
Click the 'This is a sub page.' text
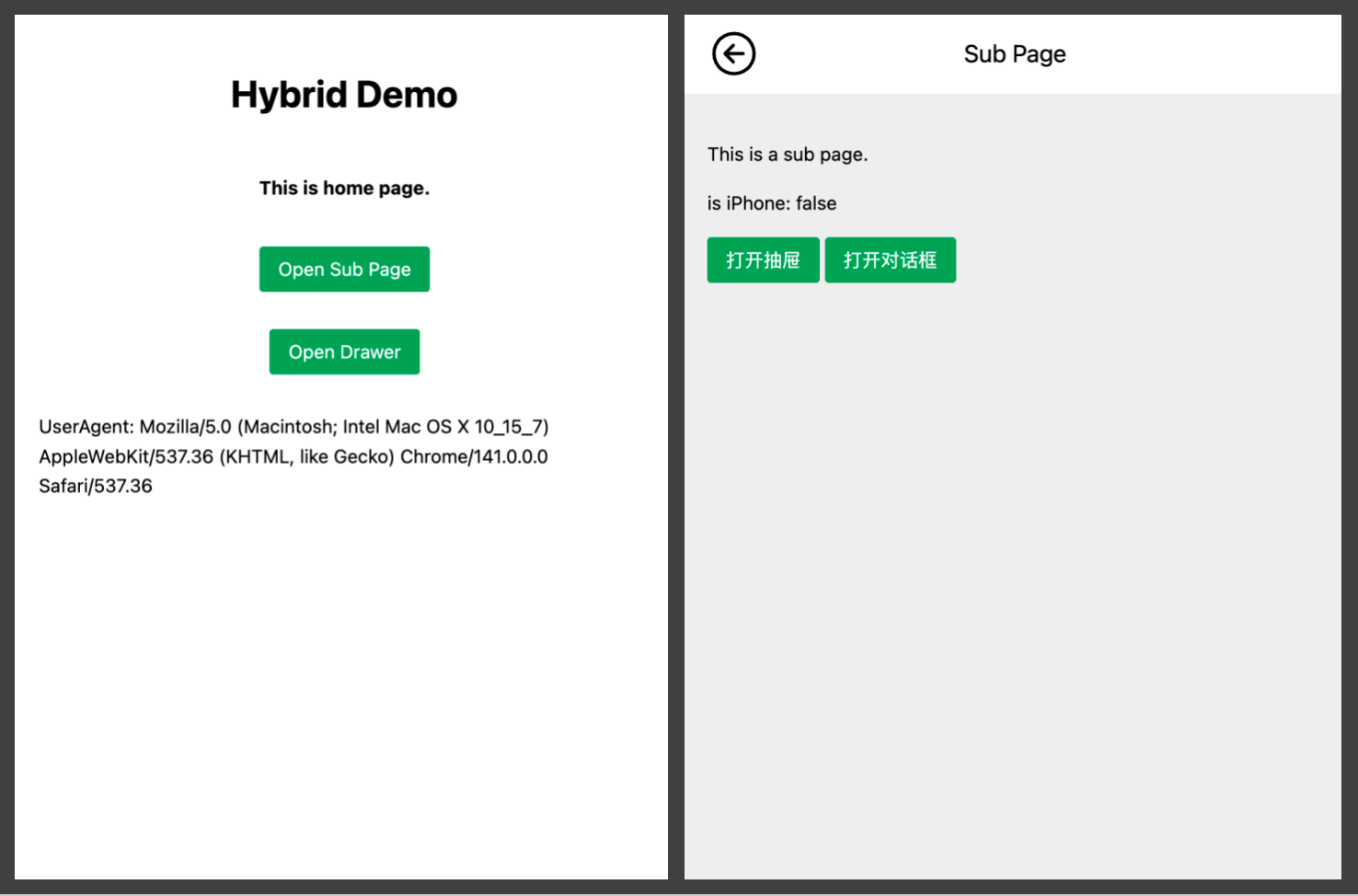(787, 155)
